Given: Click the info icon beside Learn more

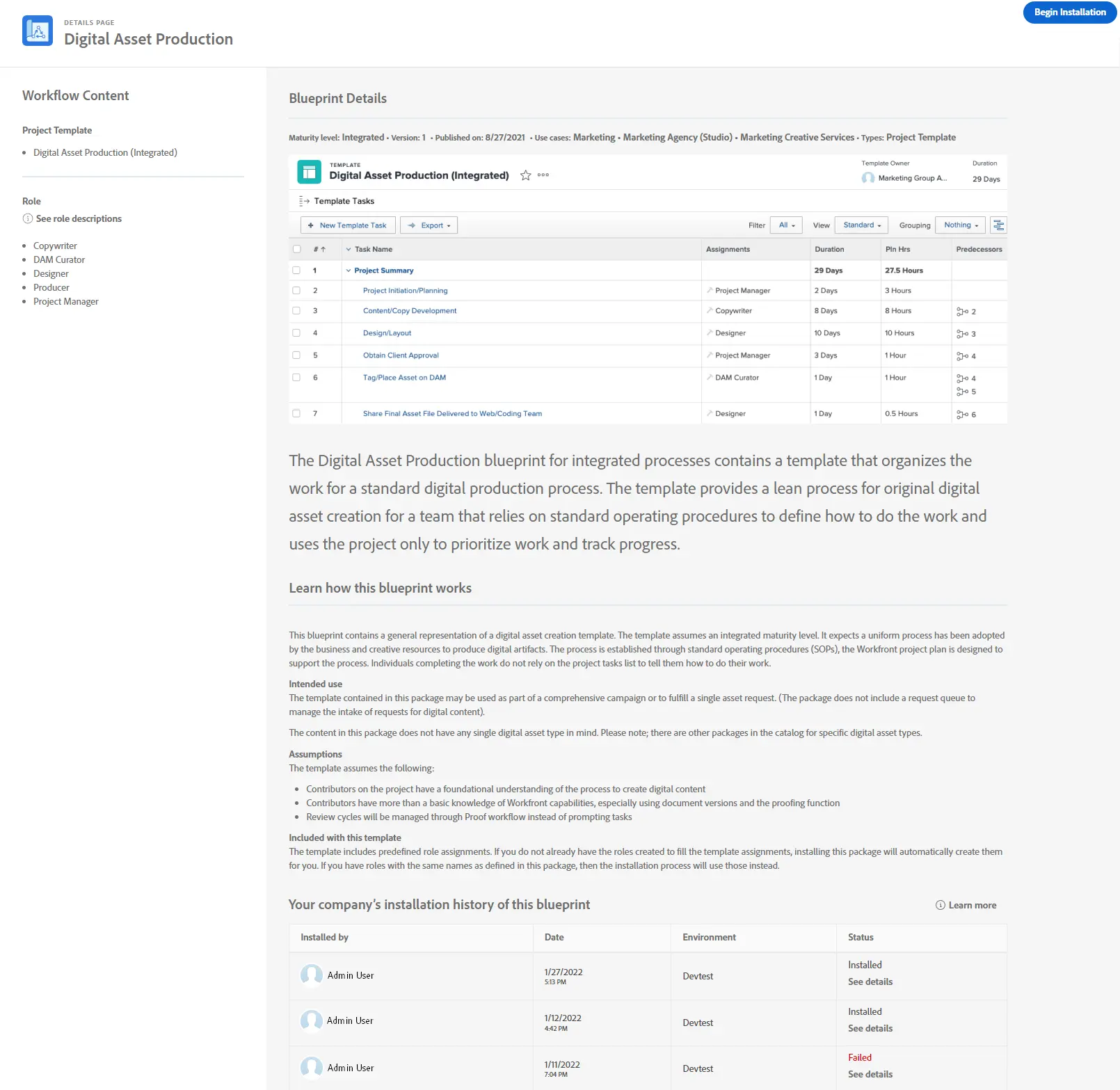Looking at the screenshot, I should pos(941,905).
